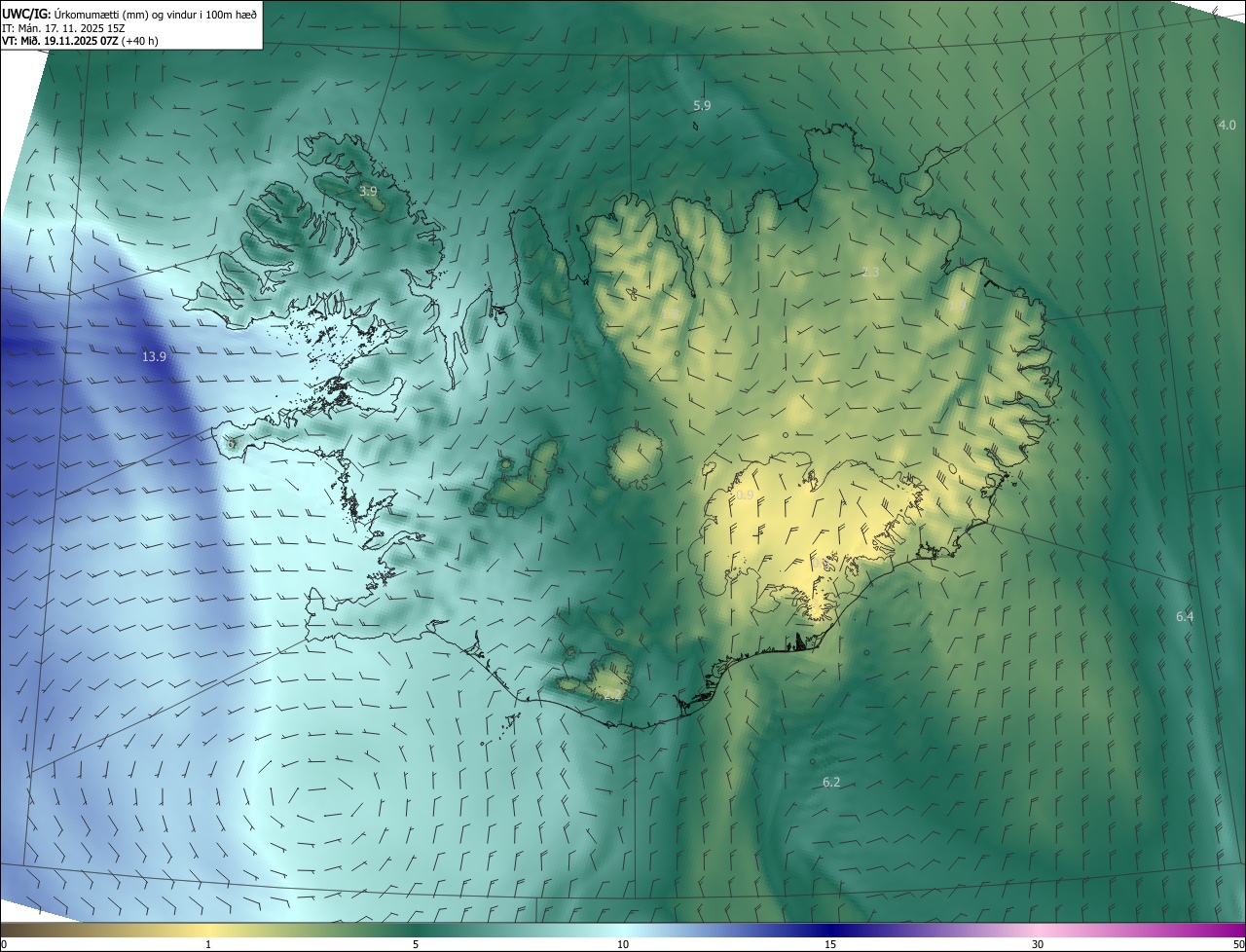1246x952 pixels.
Task: Click the 10 tick label on the colorbar
Action: coord(623,945)
